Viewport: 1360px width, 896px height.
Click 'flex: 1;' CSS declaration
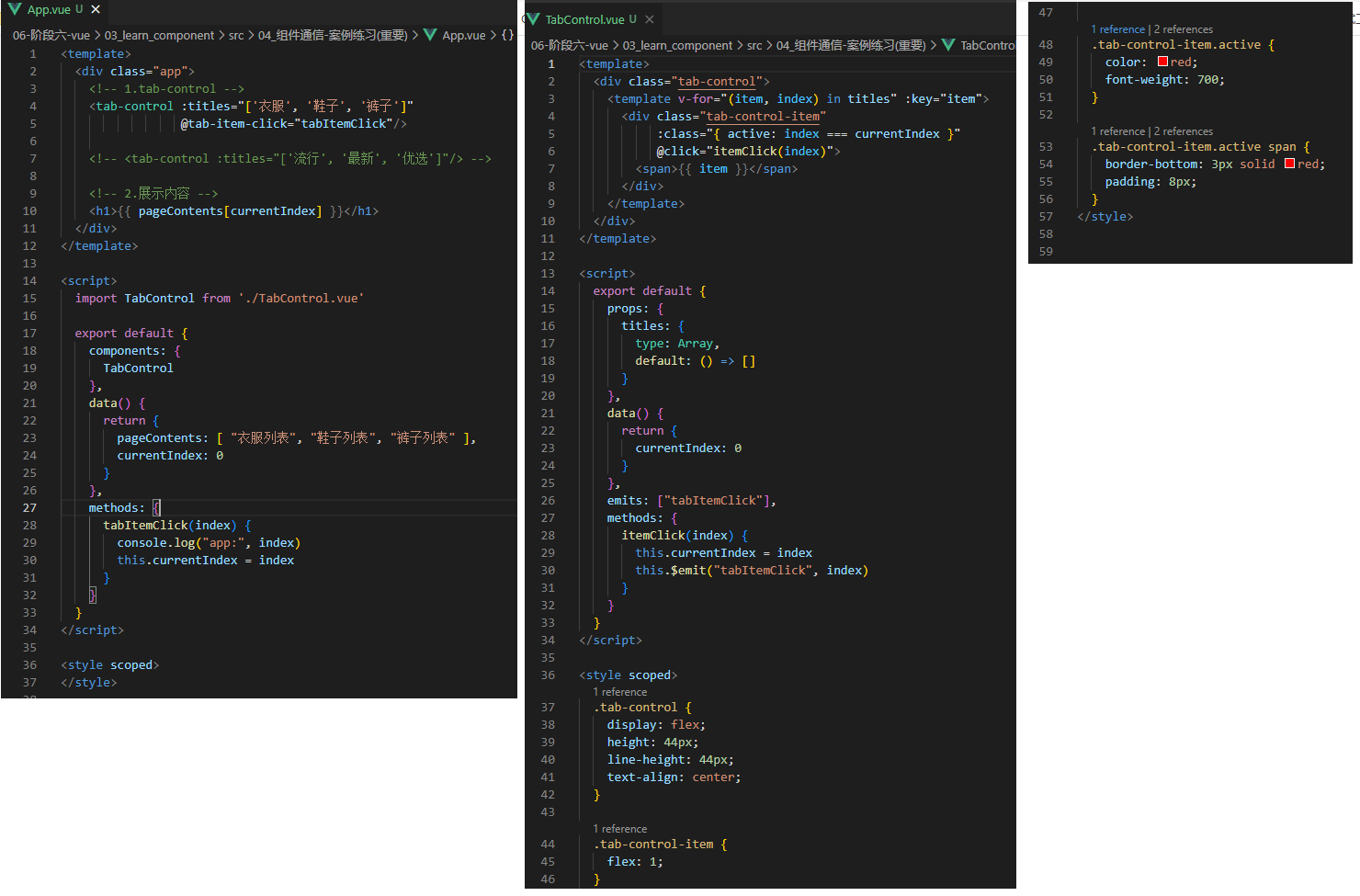coord(635,861)
